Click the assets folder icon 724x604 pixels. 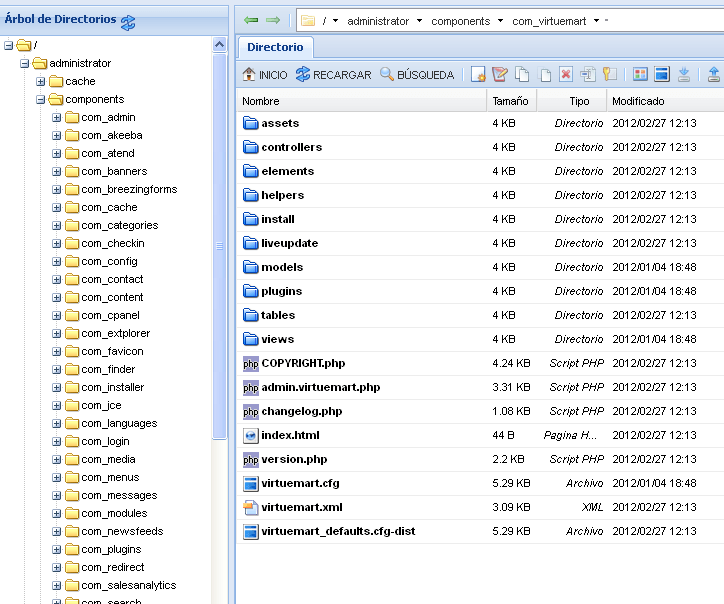[251, 123]
